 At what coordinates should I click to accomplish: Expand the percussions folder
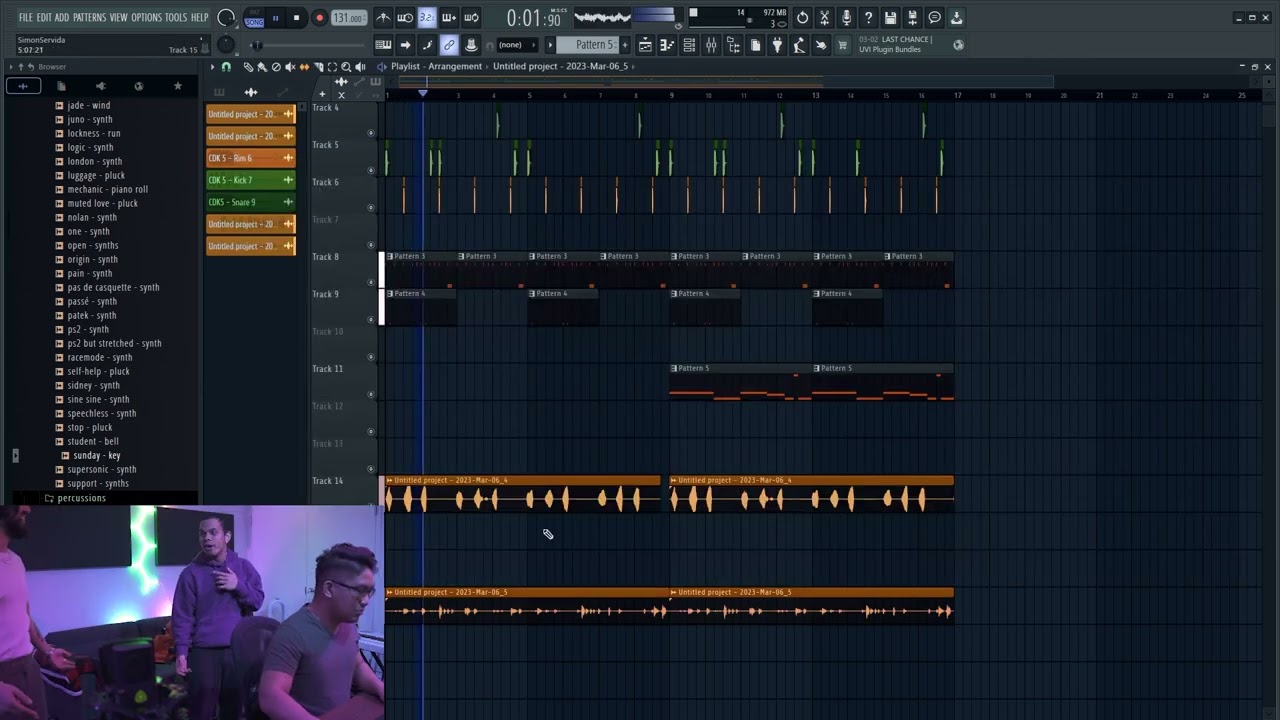pos(81,498)
